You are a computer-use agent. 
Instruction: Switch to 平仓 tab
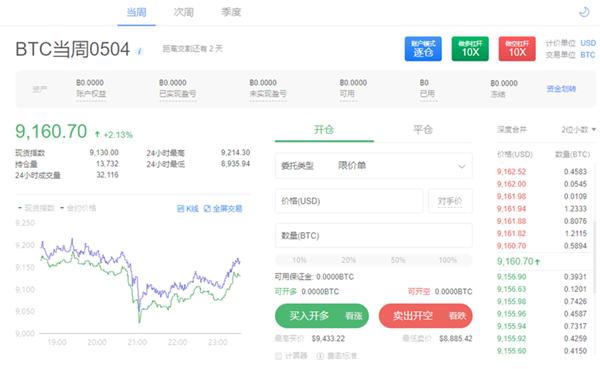423,129
